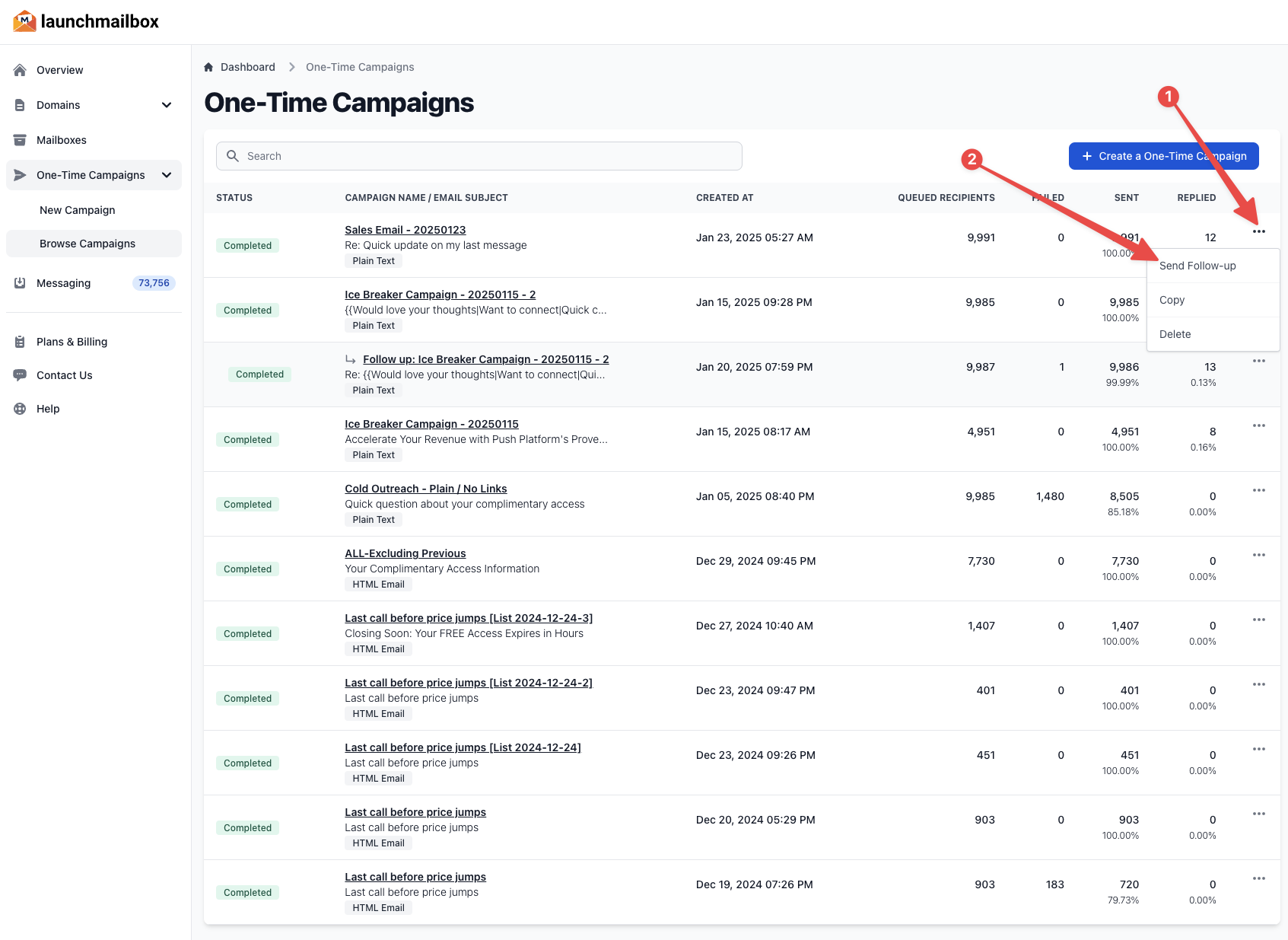Screen dimensions: 1288x940
Task: Open New Campaign from the sidebar
Action: (x=78, y=210)
